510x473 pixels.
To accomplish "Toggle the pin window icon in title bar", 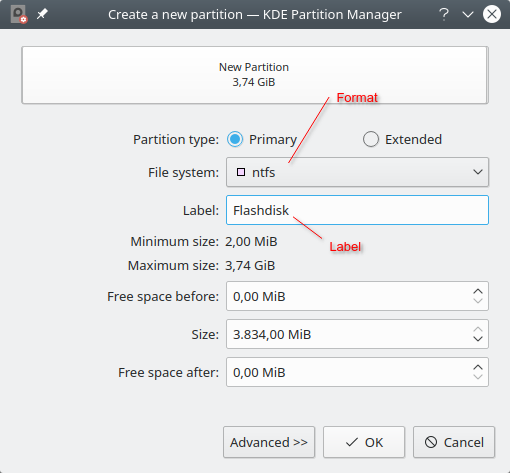I will coord(42,14).
